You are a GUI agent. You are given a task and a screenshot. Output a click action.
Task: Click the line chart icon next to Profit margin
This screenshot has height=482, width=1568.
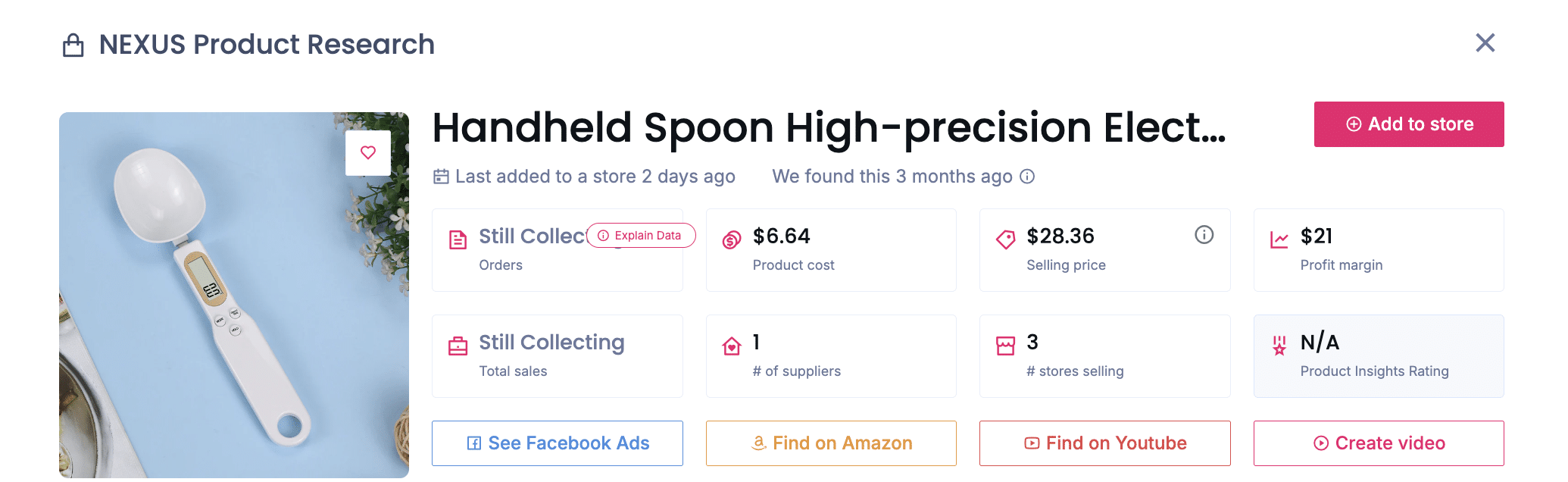(1280, 238)
